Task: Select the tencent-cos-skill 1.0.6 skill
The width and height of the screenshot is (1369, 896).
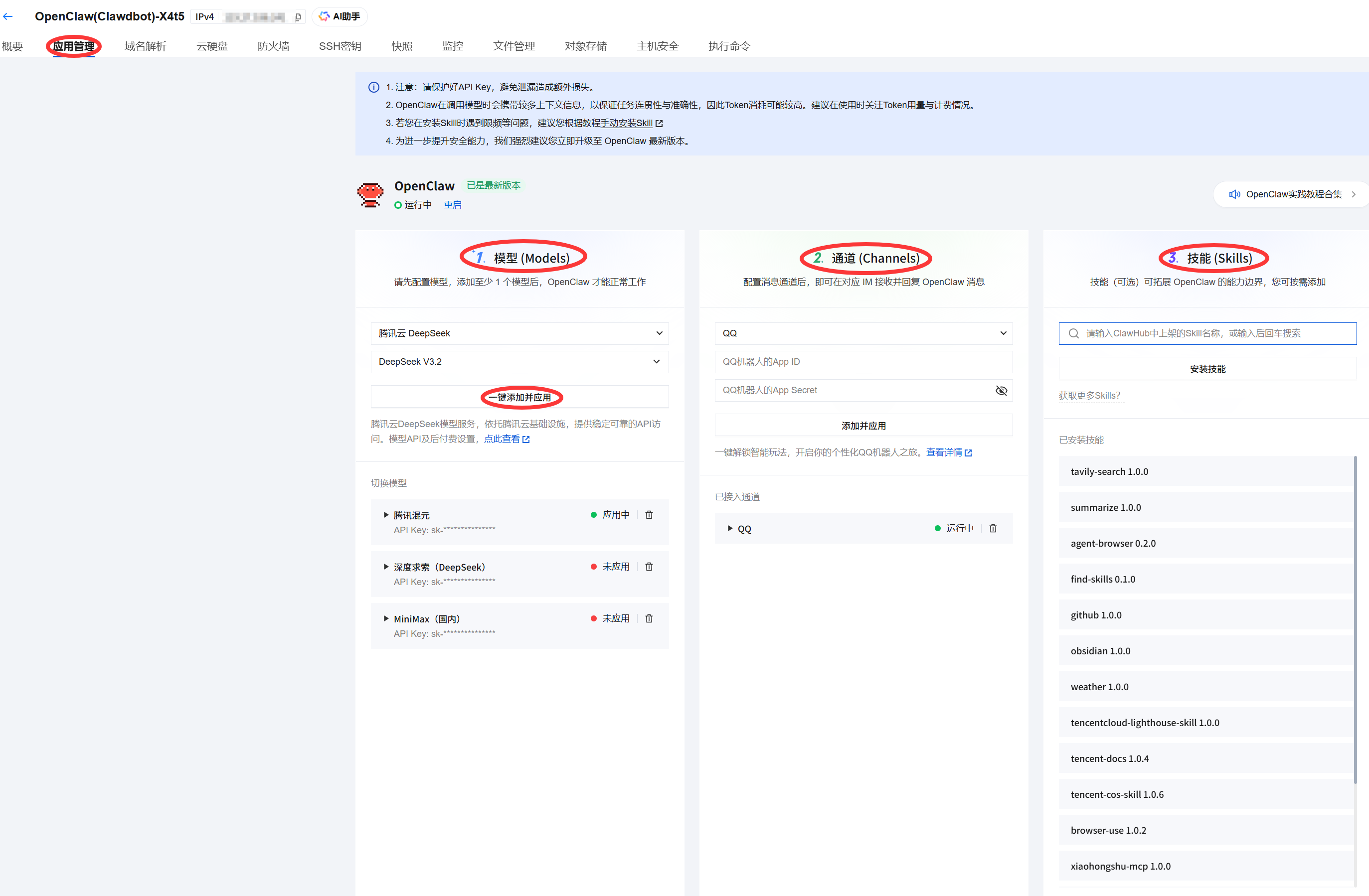Action: [x=1205, y=794]
